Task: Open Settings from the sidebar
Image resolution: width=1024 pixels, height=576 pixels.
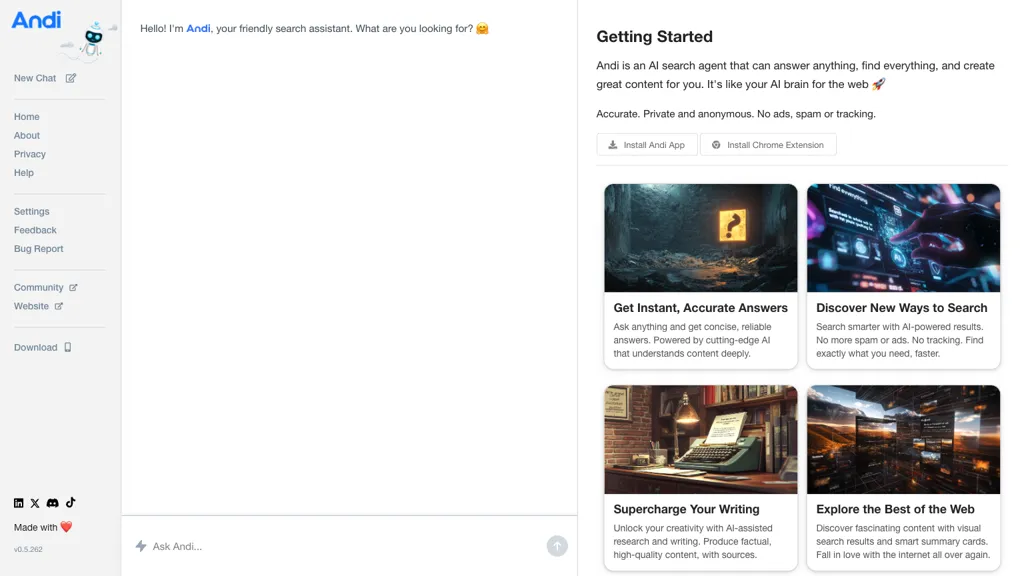Action: point(32,212)
